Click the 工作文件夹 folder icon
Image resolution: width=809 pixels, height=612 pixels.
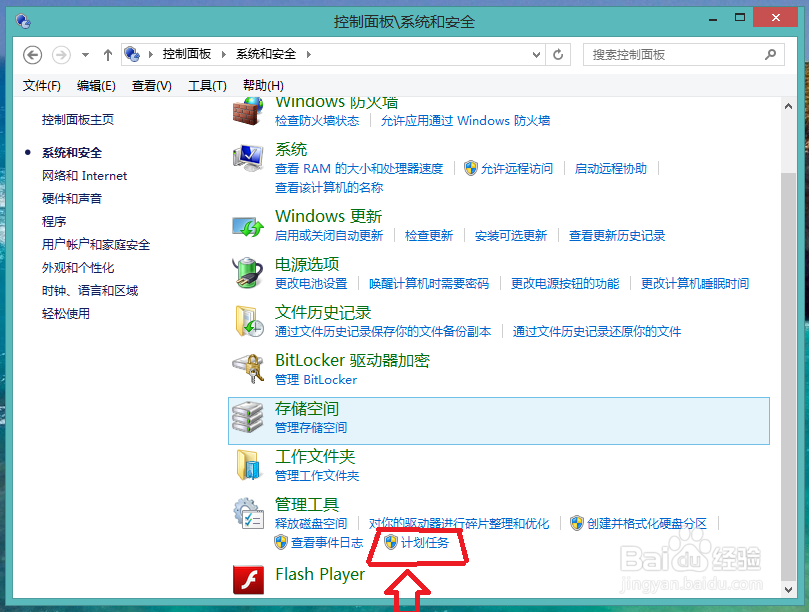[x=249, y=466]
